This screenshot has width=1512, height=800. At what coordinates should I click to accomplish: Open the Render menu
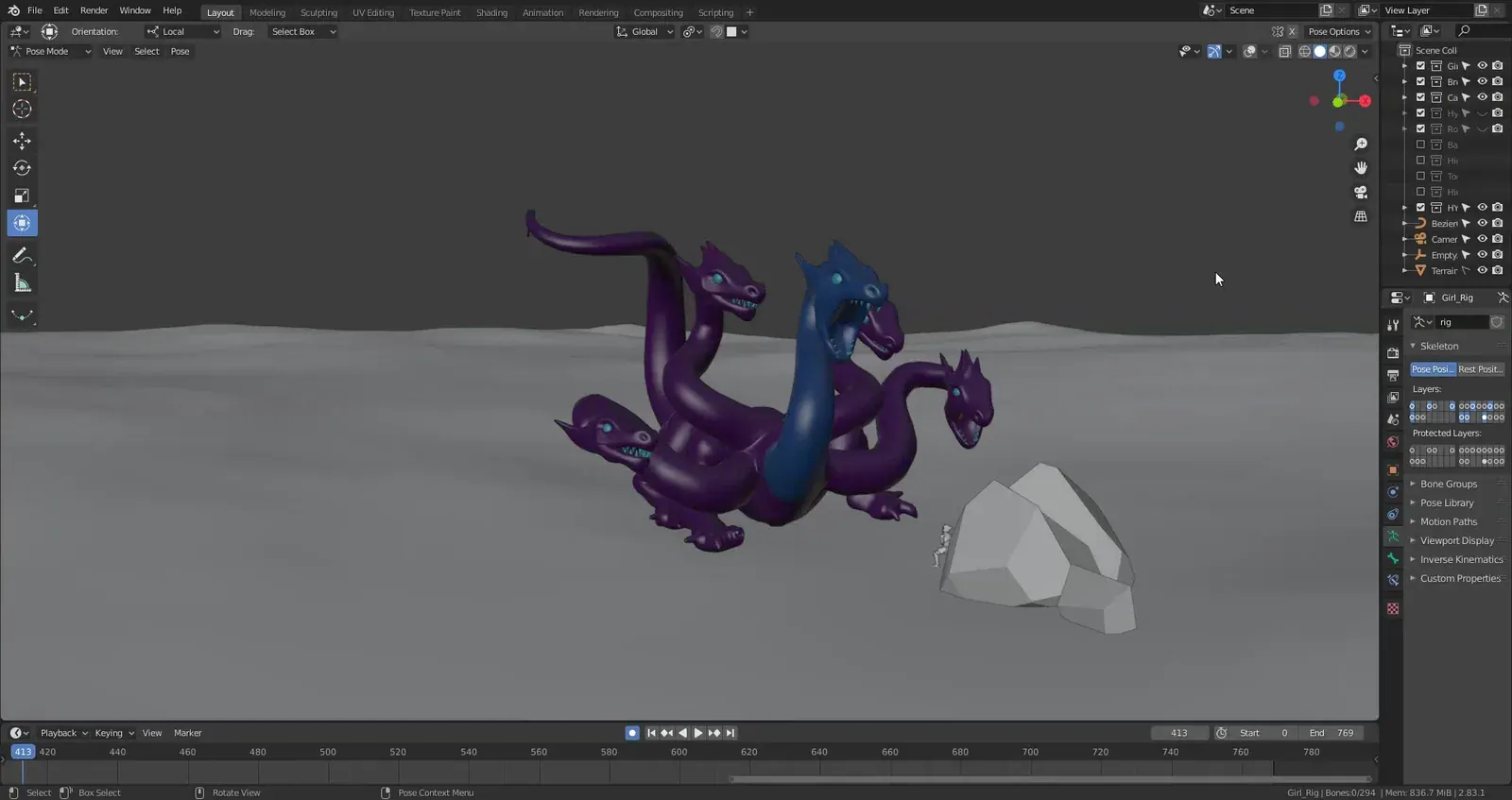click(94, 10)
